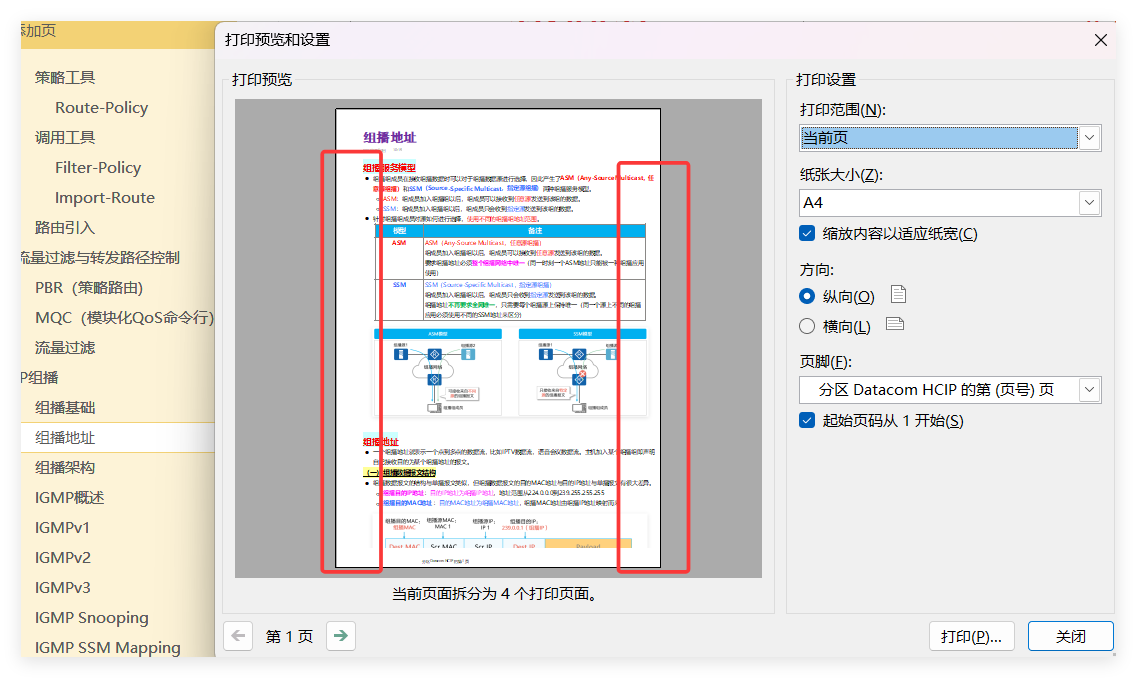Viewport: 1137px width, 678px height.
Task: Click the 打印(P)... button
Action: 971,636
